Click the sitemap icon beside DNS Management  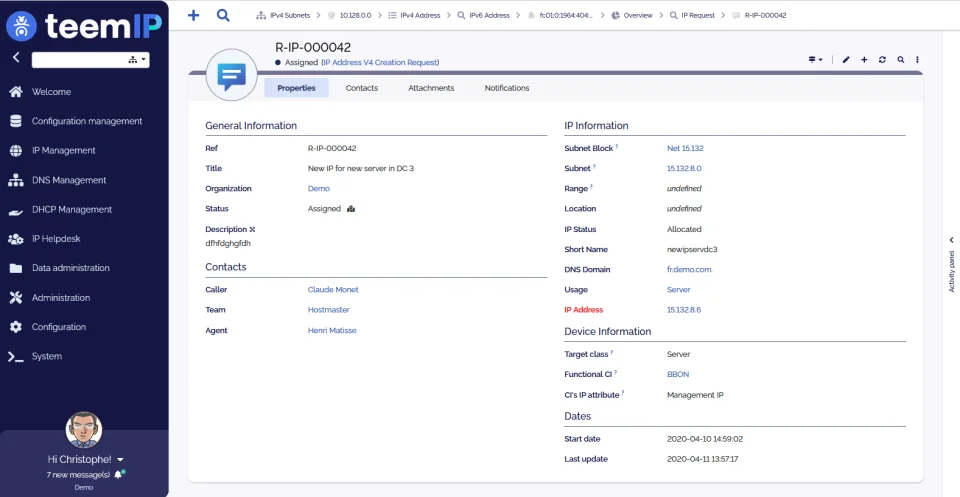(x=16, y=180)
